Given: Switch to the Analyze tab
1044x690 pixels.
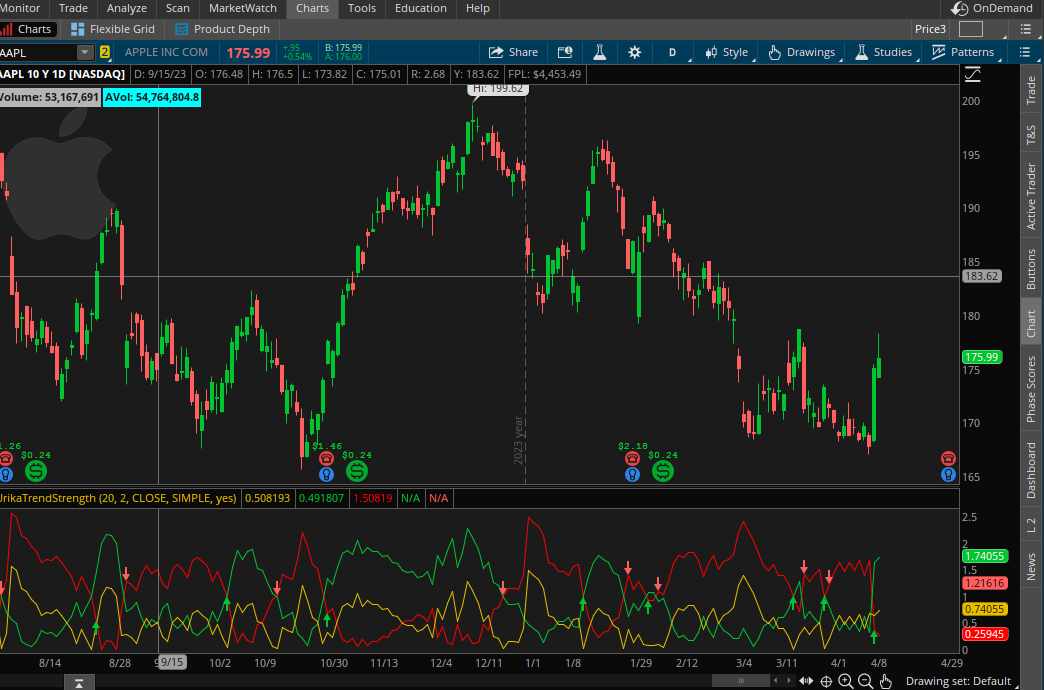Looking at the screenshot, I should (127, 8).
